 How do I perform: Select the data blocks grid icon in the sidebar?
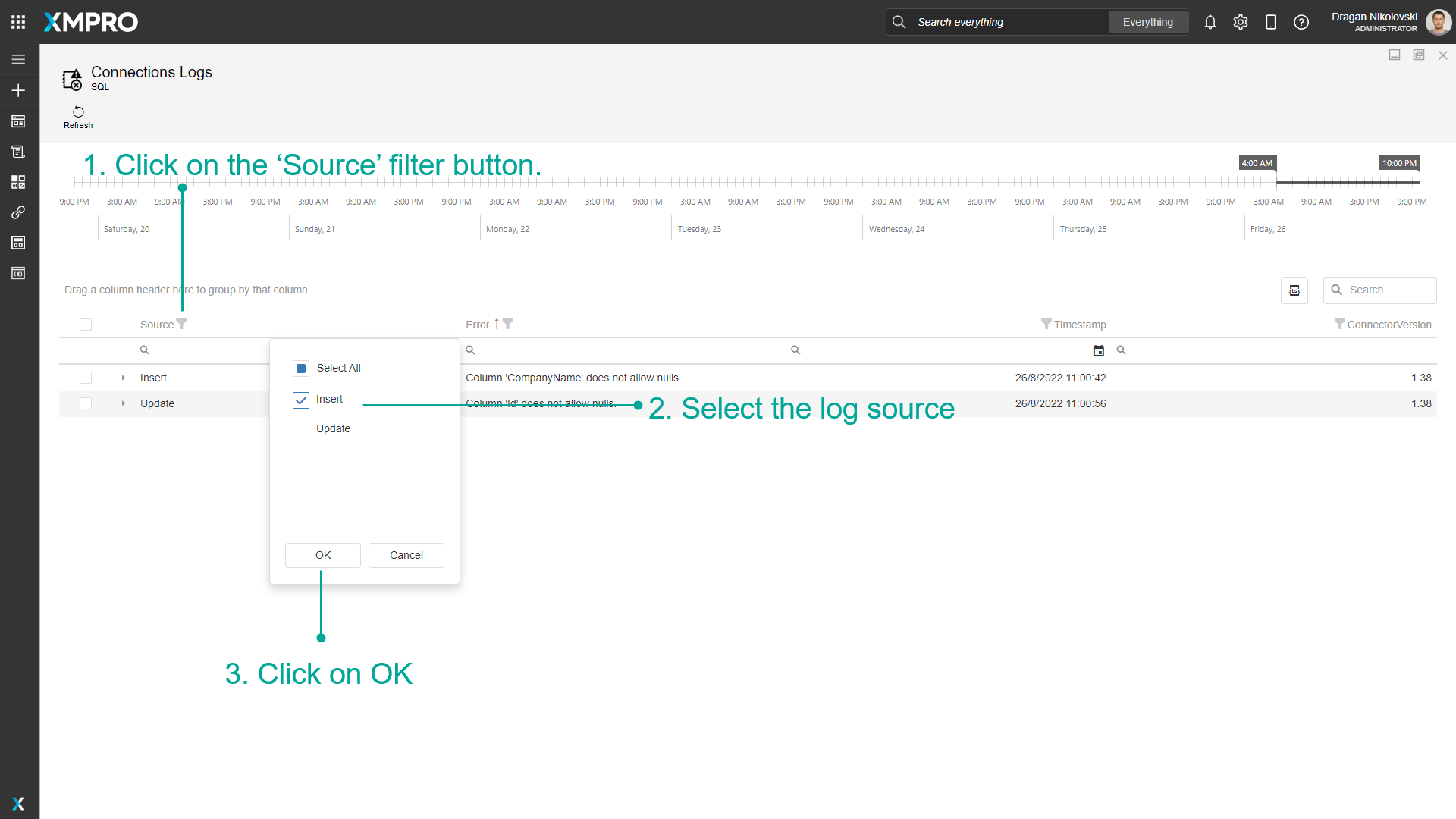coord(17,182)
